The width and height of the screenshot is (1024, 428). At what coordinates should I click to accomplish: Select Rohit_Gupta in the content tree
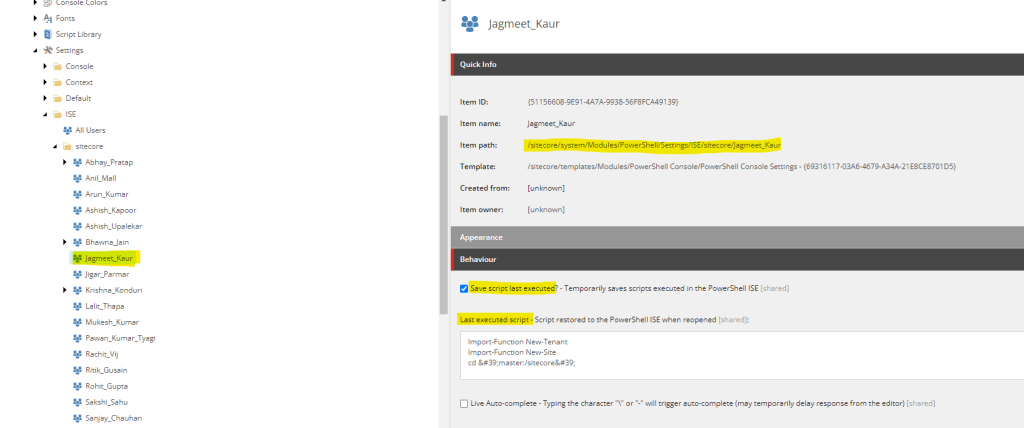(107, 386)
